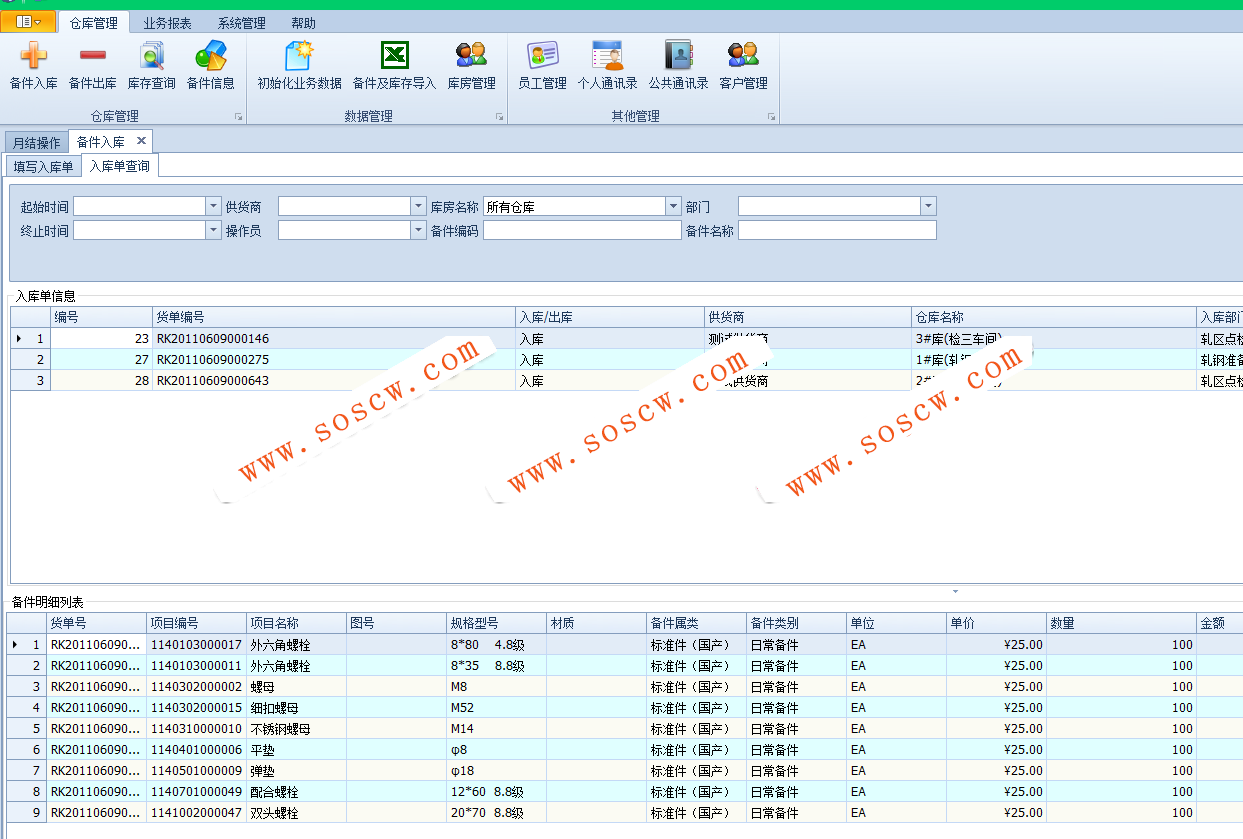Click the receipt row 2 header cell
Screen dimensions: 1243x839
[x=31, y=359]
